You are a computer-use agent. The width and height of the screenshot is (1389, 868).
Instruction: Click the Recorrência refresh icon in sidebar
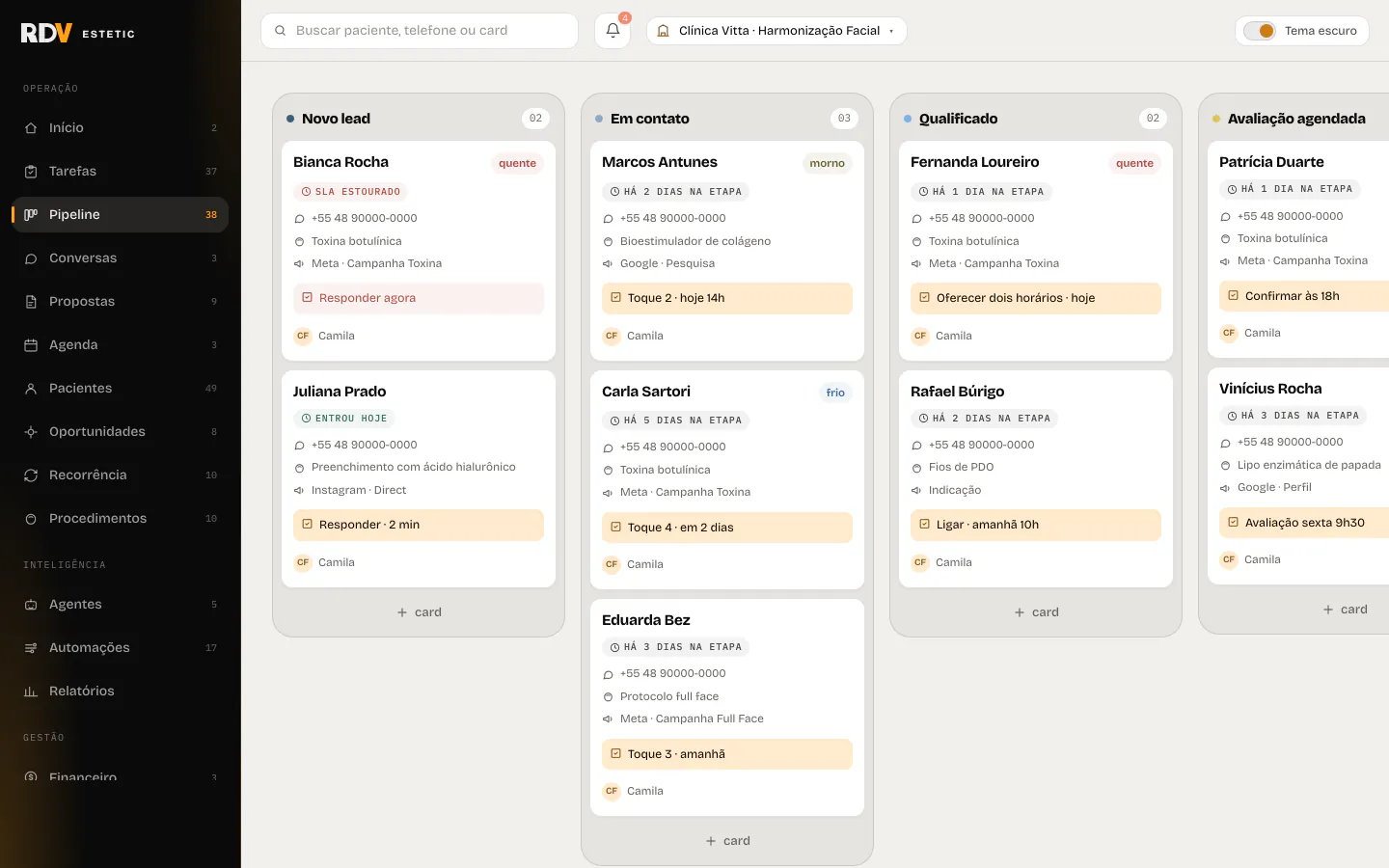coord(31,475)
